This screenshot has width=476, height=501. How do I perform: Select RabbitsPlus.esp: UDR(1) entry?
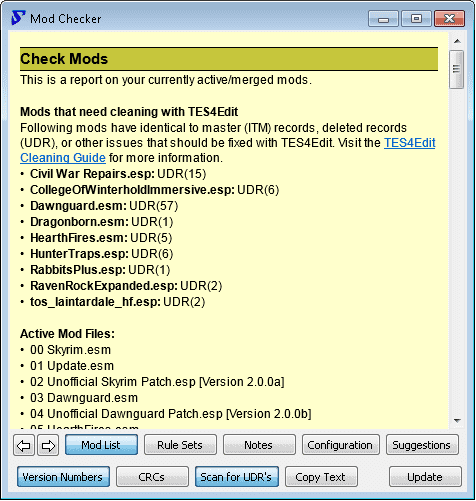[100, 270]
